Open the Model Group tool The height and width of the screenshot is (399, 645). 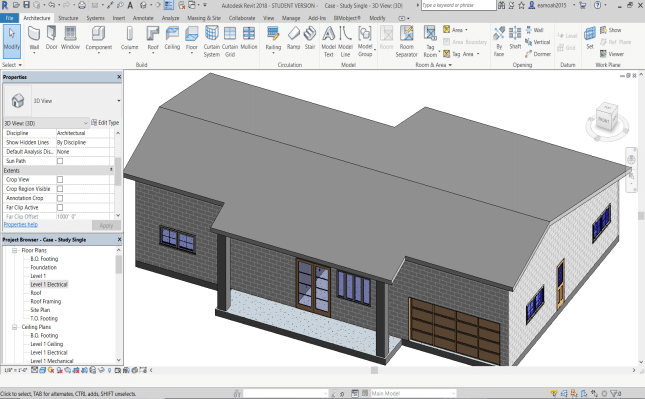coord(365,41)
